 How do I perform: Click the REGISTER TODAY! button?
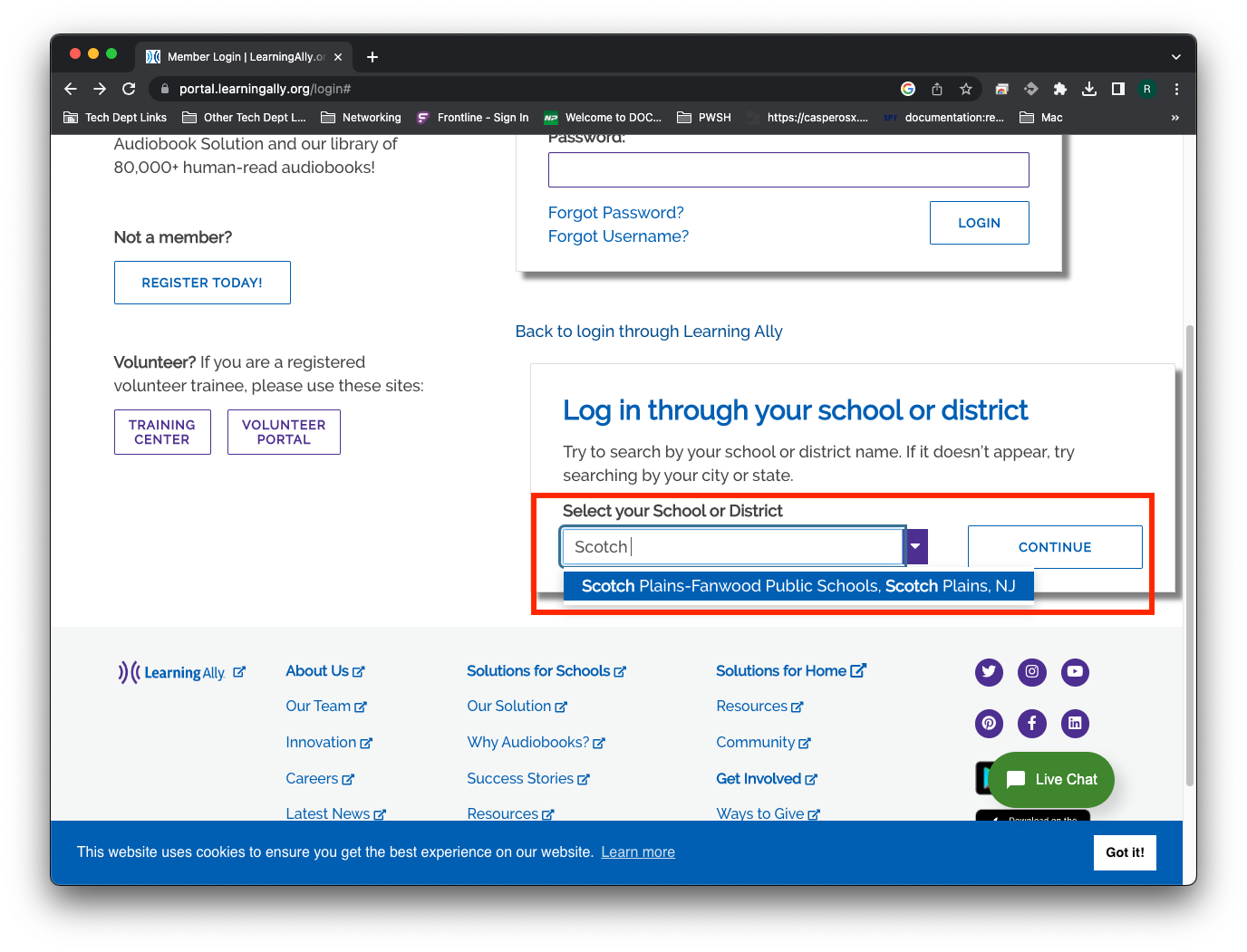(202, 283)
